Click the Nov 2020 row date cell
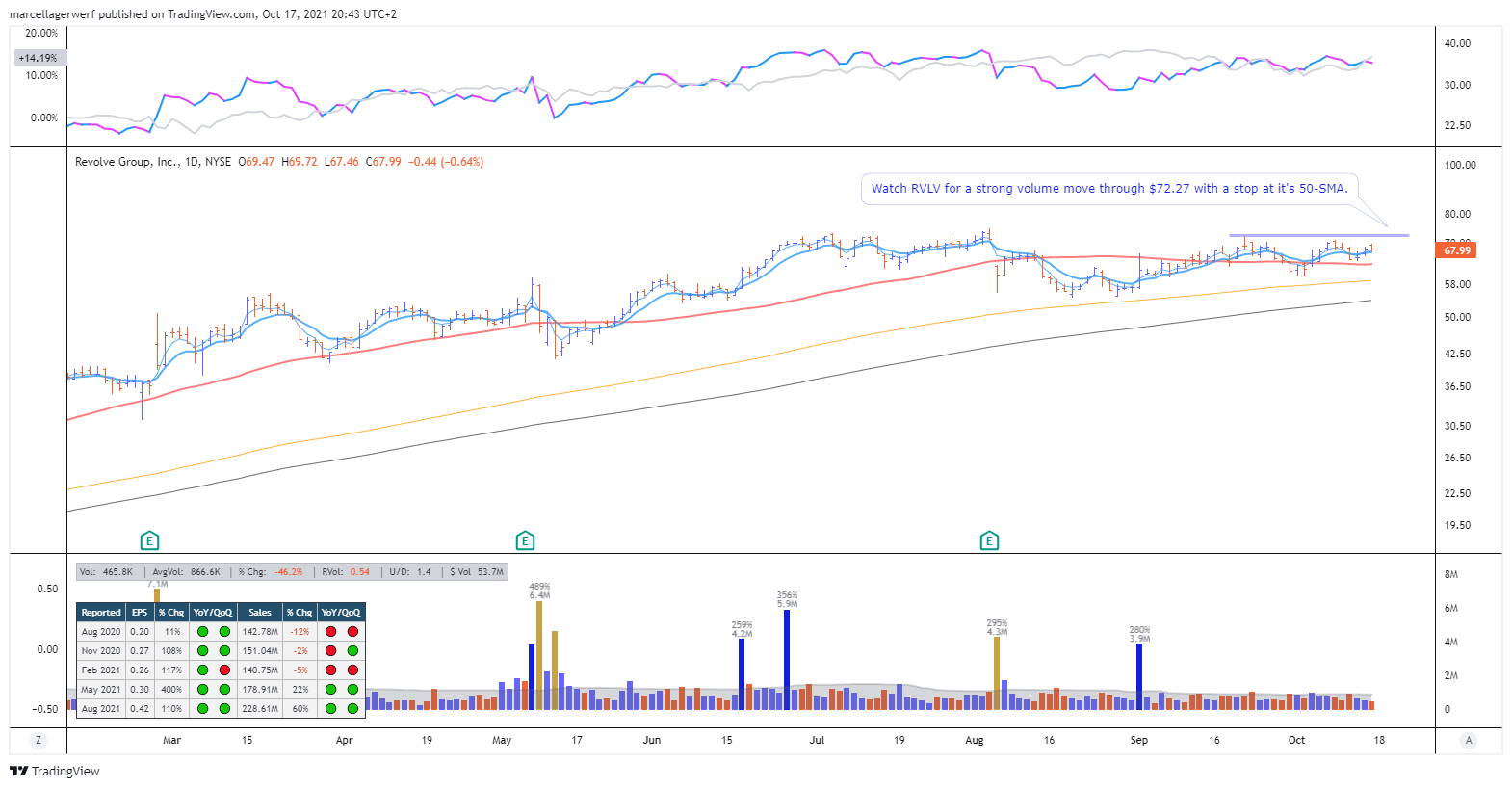Screen dimensions: 1512x788 (x=101, y=651)
